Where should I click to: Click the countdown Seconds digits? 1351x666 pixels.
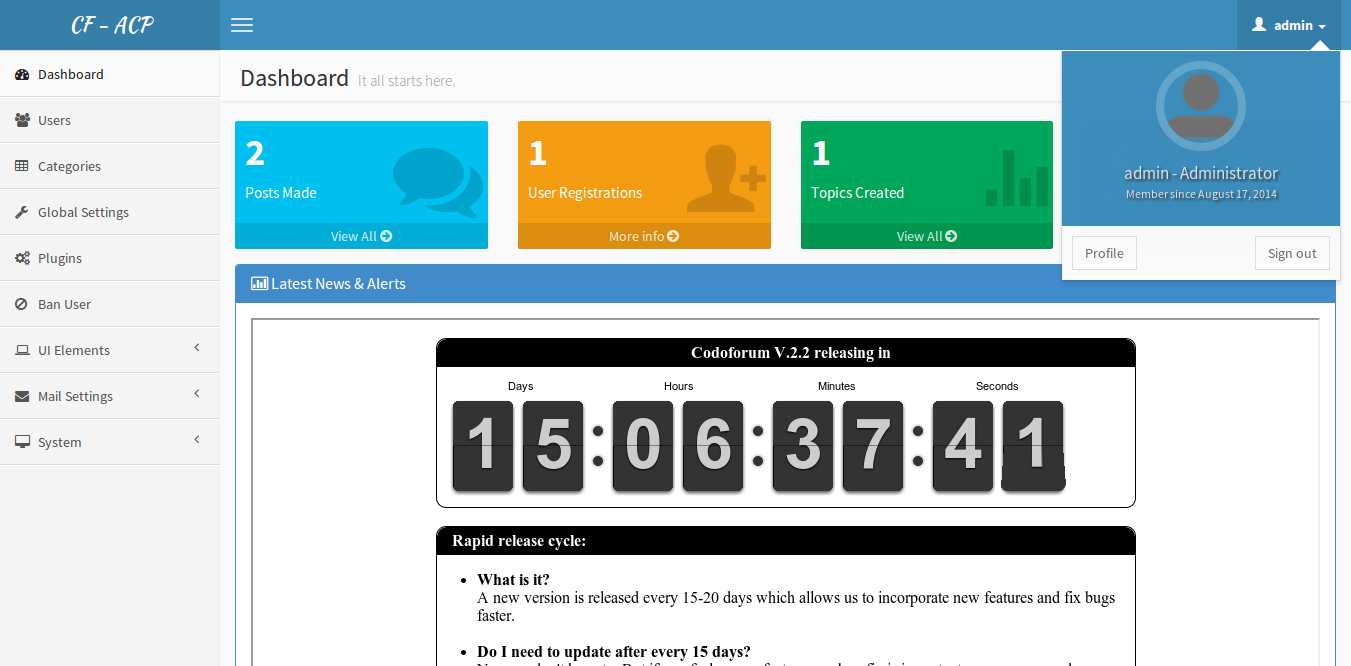(x=998, y=446)
